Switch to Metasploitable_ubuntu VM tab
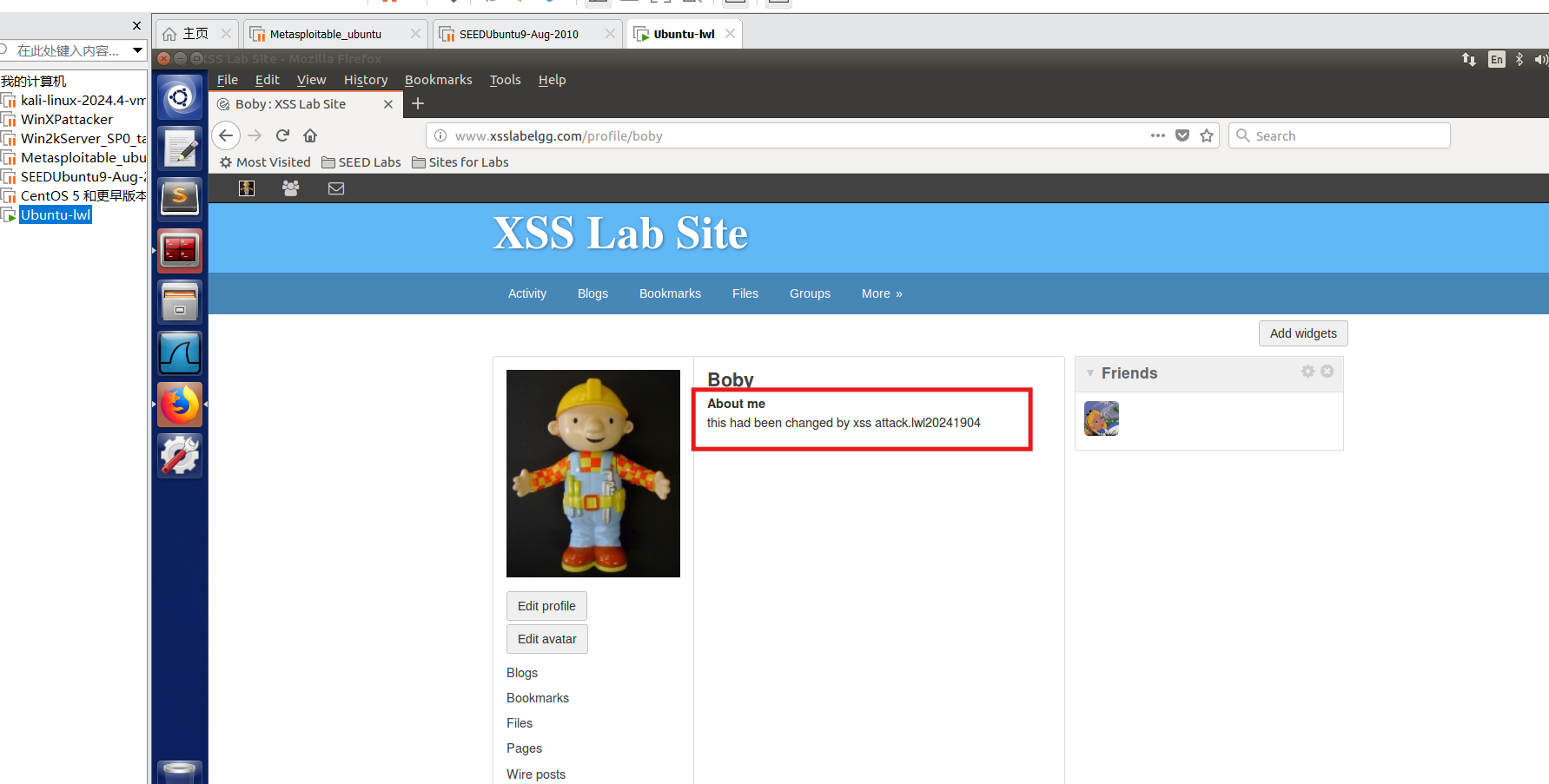Viewport: 1549px width, 784px height. tap(335, 34)
